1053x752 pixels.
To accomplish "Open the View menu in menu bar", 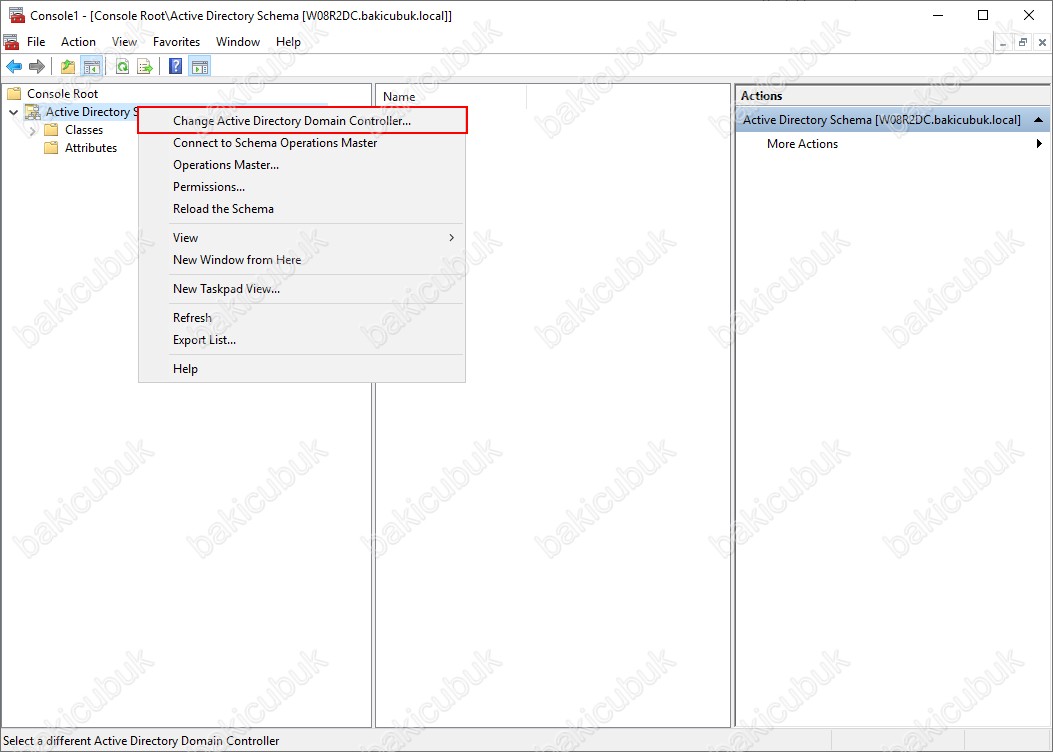I will (124, 42).
